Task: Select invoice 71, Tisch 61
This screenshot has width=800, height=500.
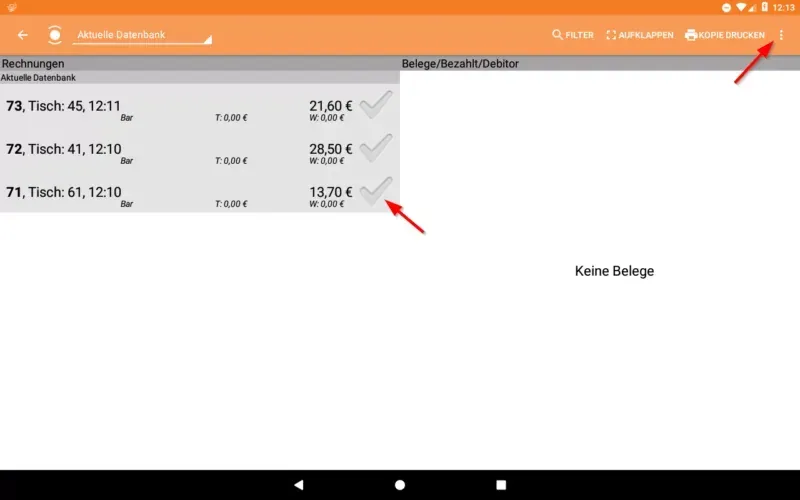Action: tap(199, 192)
